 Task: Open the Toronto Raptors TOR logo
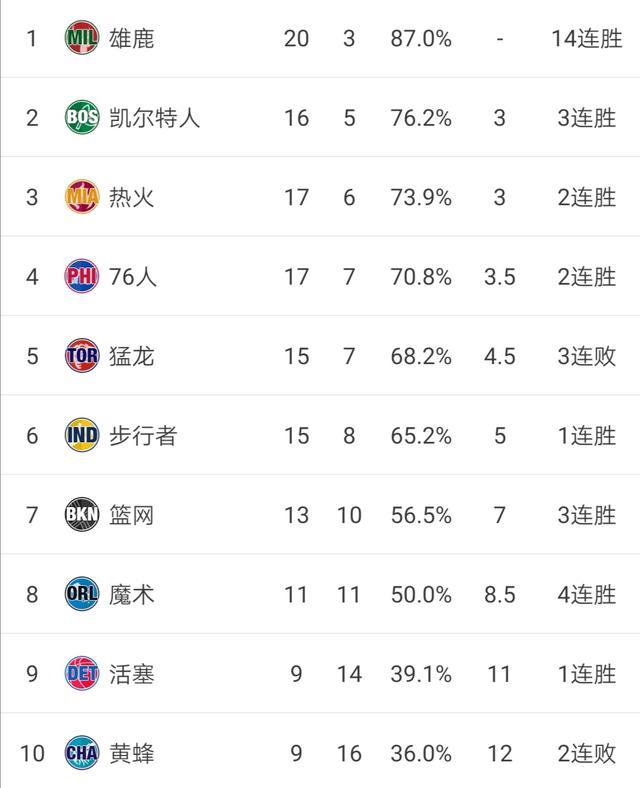pos(82,355)
